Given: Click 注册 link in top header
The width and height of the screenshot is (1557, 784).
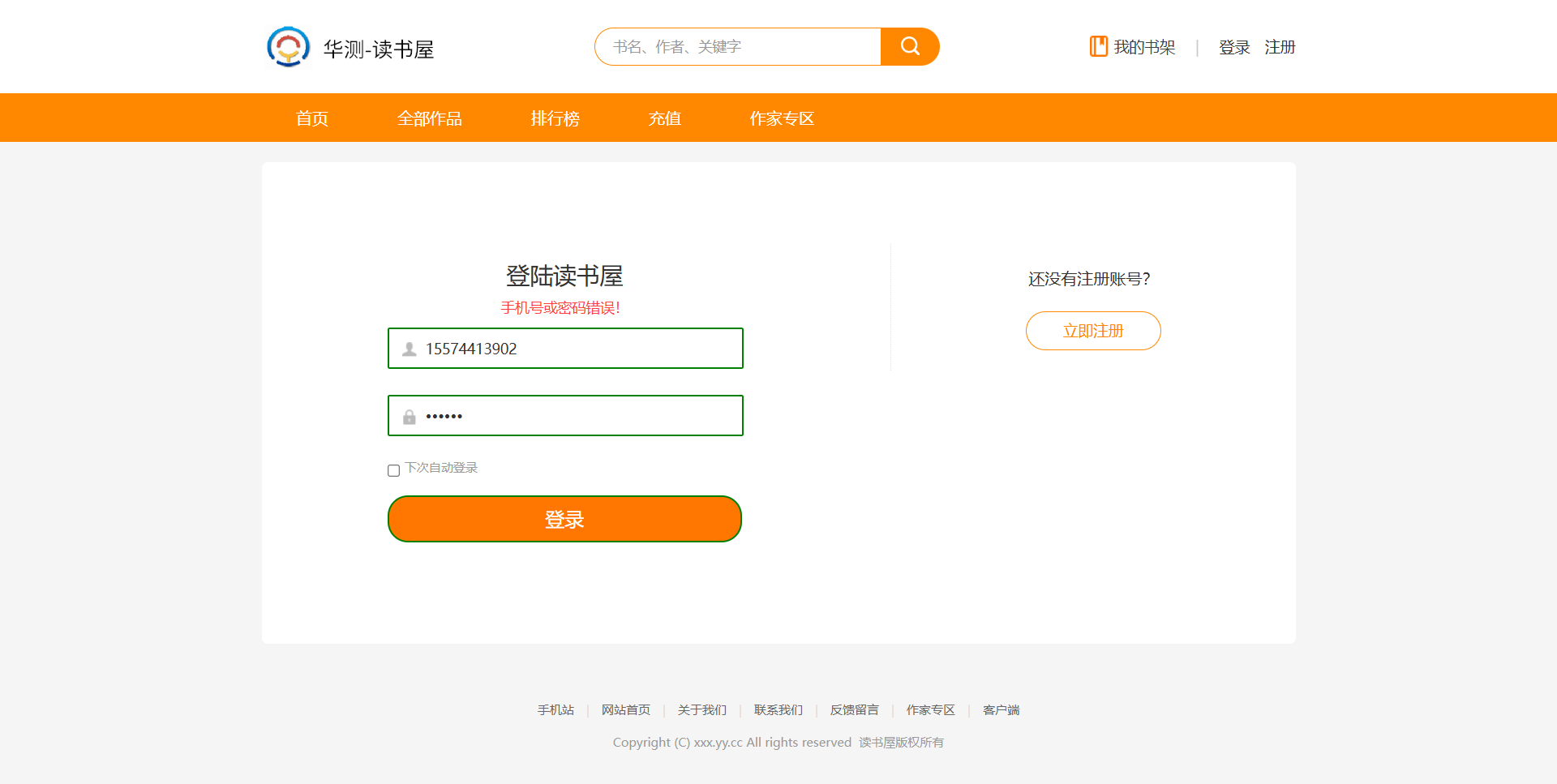Looking at the screenshot, I should pyautogui.click(x=1280, y=47).
